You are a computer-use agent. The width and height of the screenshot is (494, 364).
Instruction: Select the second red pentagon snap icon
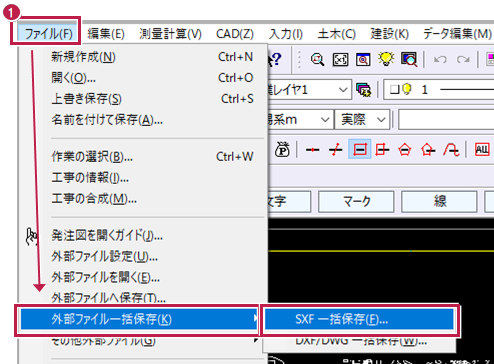tap(428, 150)
